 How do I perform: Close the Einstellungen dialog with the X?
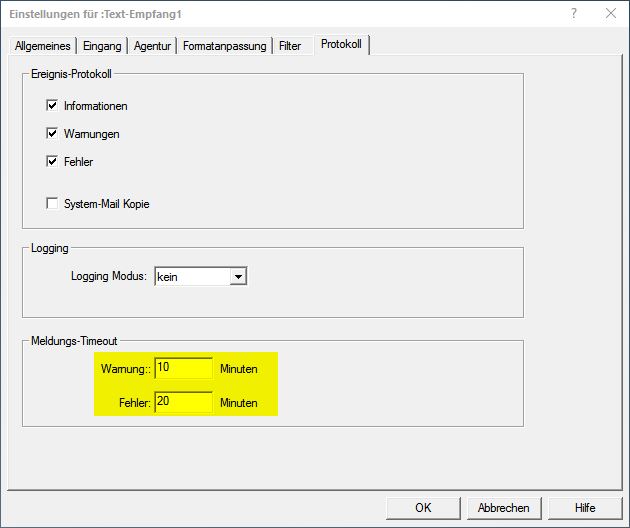click(609, 14)
